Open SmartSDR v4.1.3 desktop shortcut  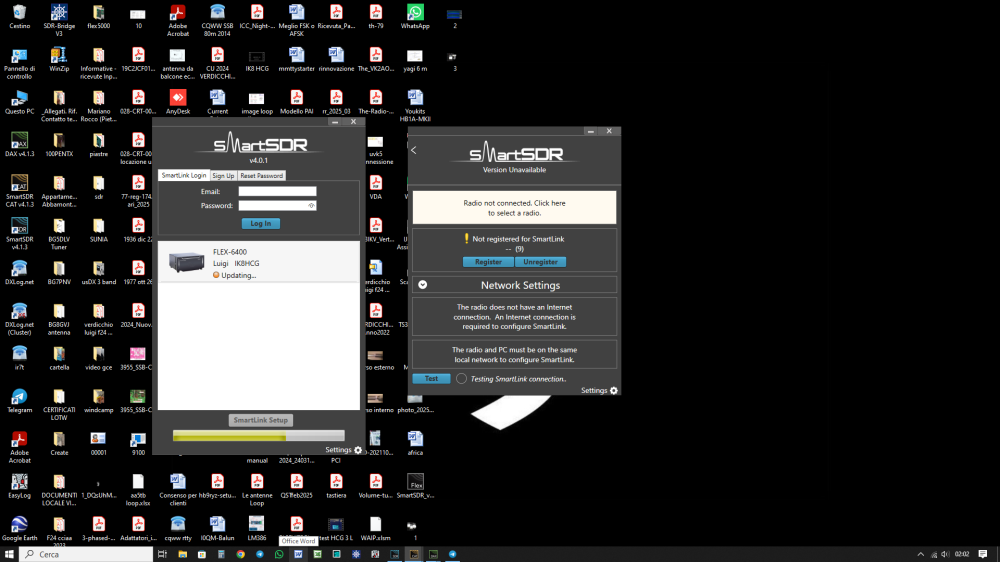[19, 234]
